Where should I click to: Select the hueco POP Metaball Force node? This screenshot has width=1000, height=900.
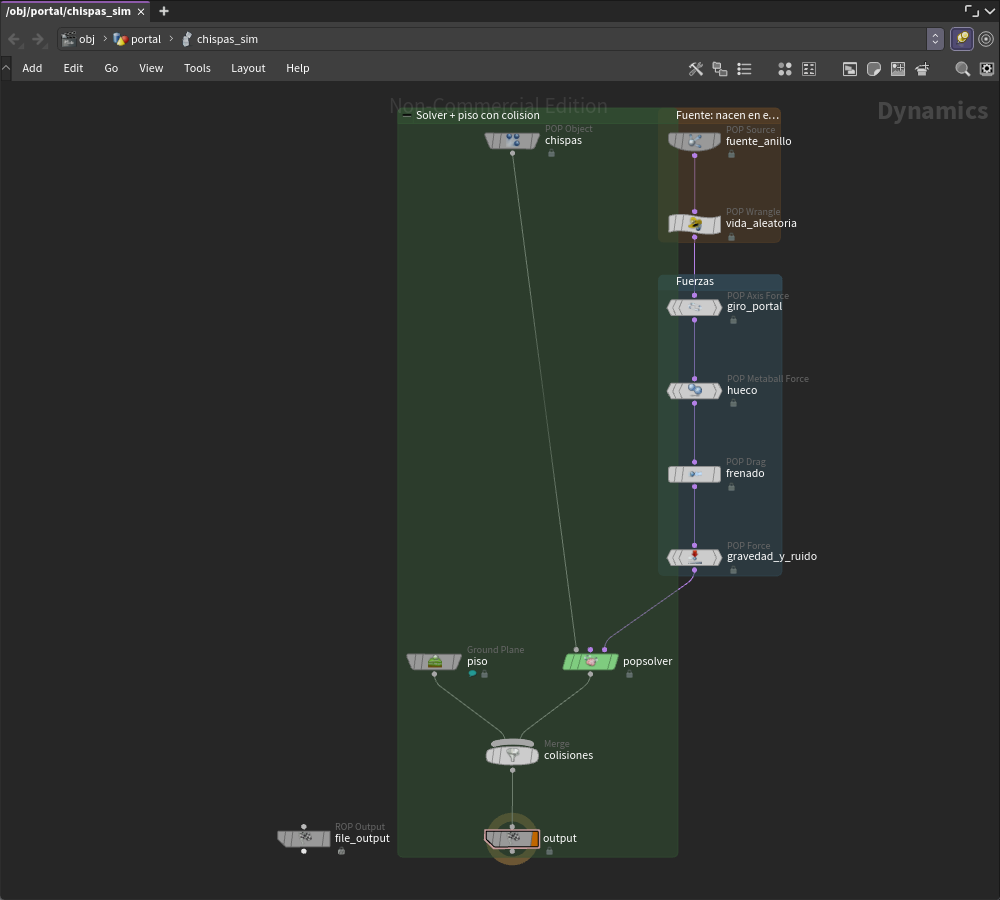click(695, 390)
